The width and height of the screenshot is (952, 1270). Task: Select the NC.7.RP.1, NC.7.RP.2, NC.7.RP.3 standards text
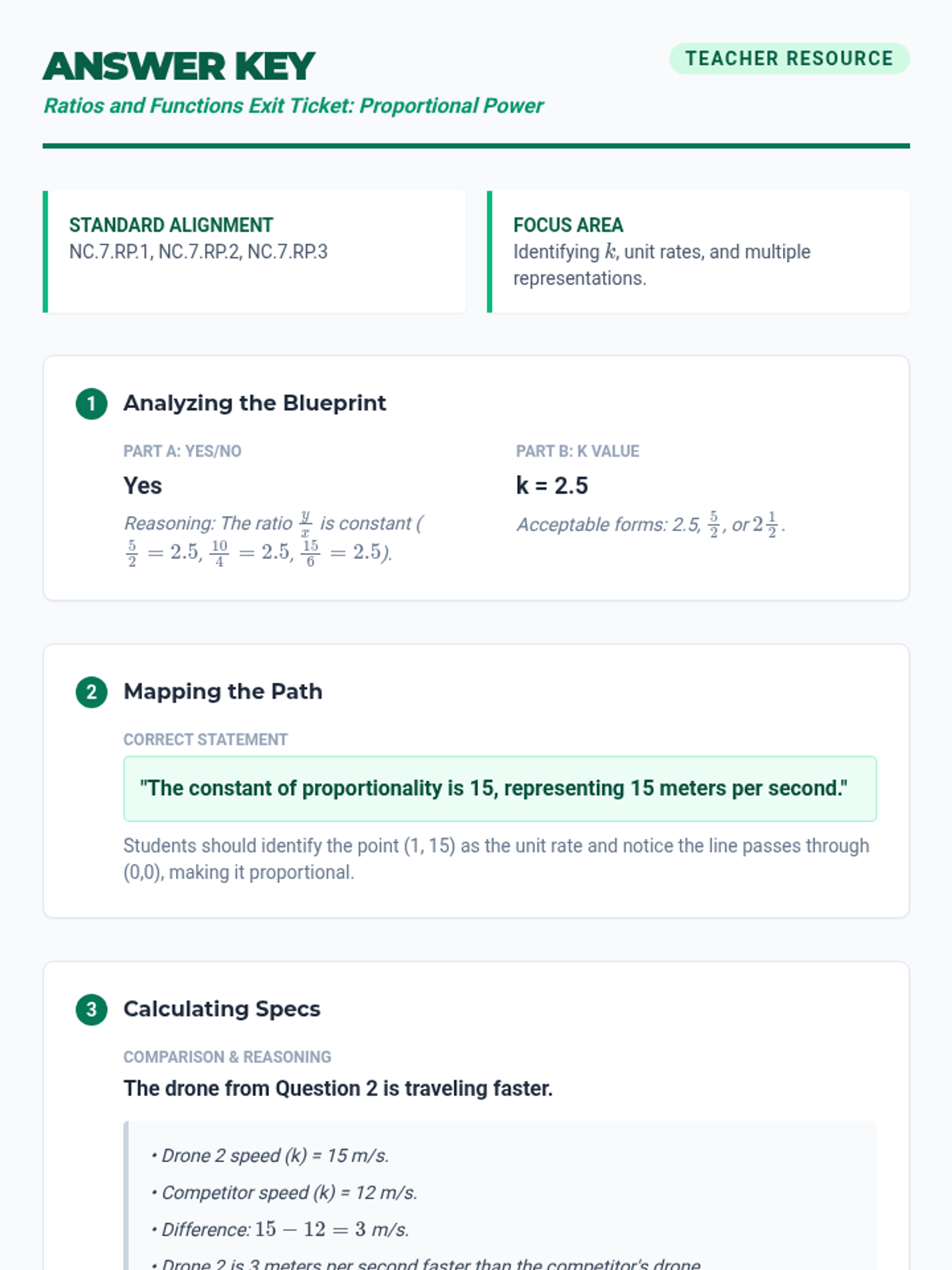[198, 252]
